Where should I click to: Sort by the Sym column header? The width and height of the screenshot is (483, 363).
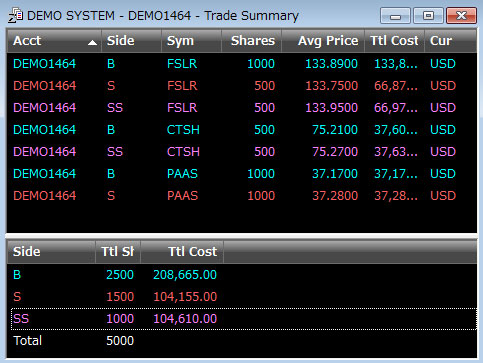tap(192, 41)
